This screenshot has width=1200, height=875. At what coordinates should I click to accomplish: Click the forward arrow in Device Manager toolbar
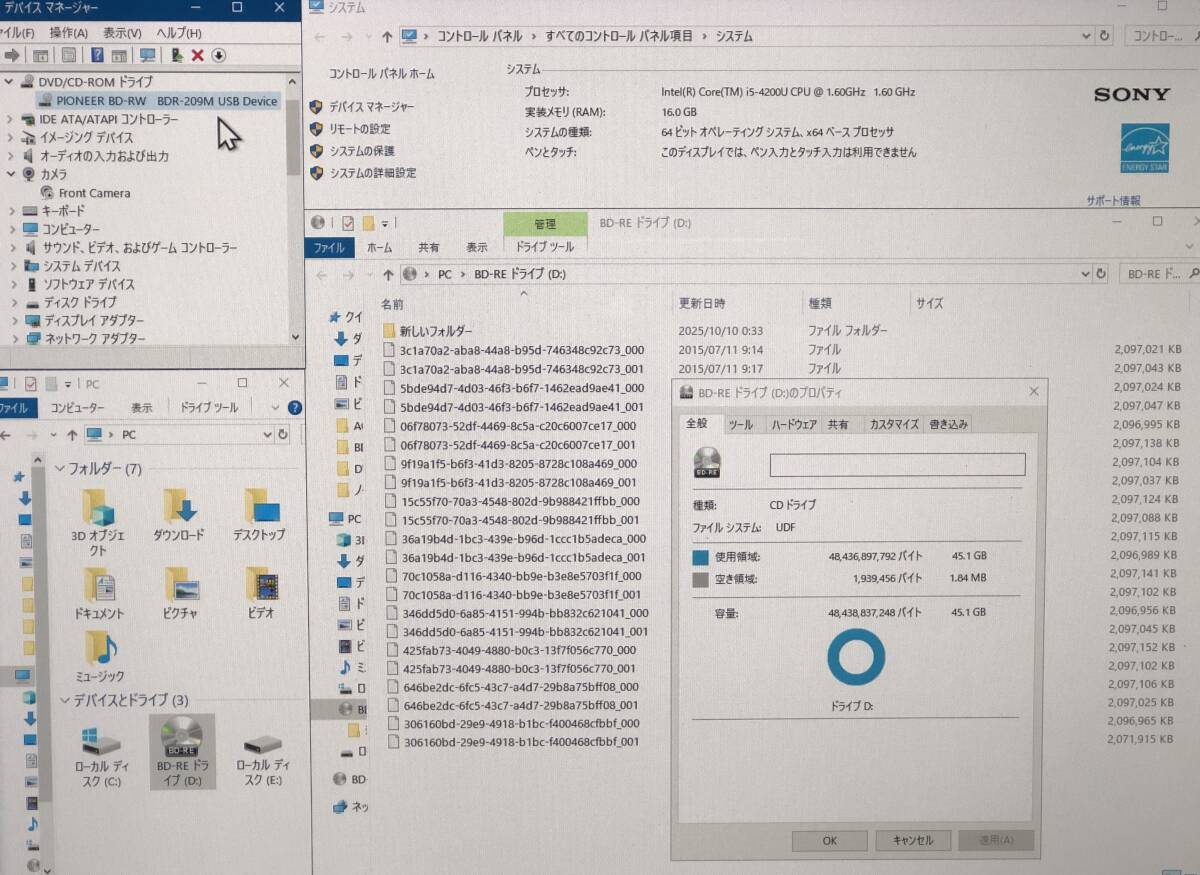[x=13, y=56]
